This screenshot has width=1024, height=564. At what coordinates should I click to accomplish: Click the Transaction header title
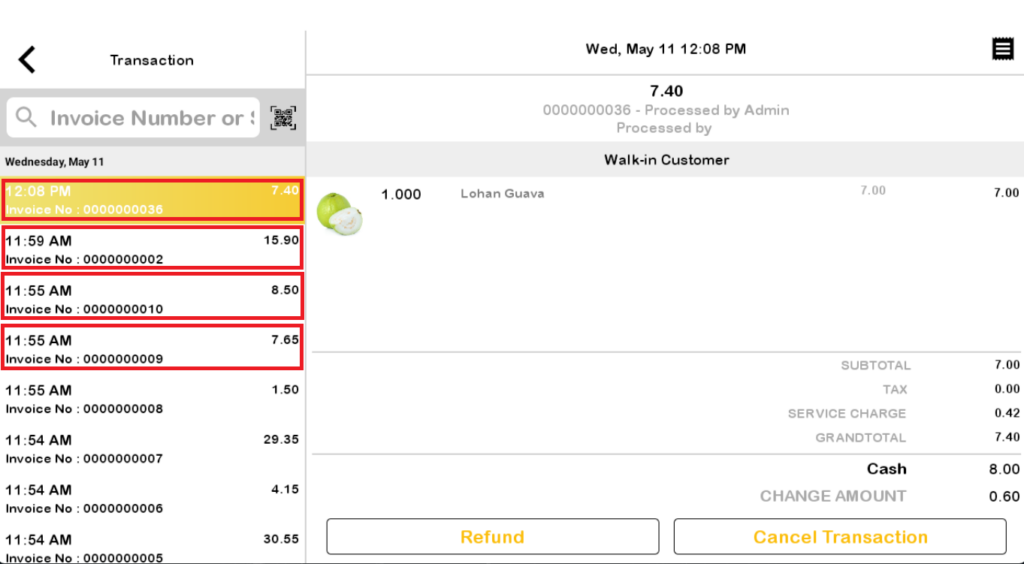(x=152, y=60)
